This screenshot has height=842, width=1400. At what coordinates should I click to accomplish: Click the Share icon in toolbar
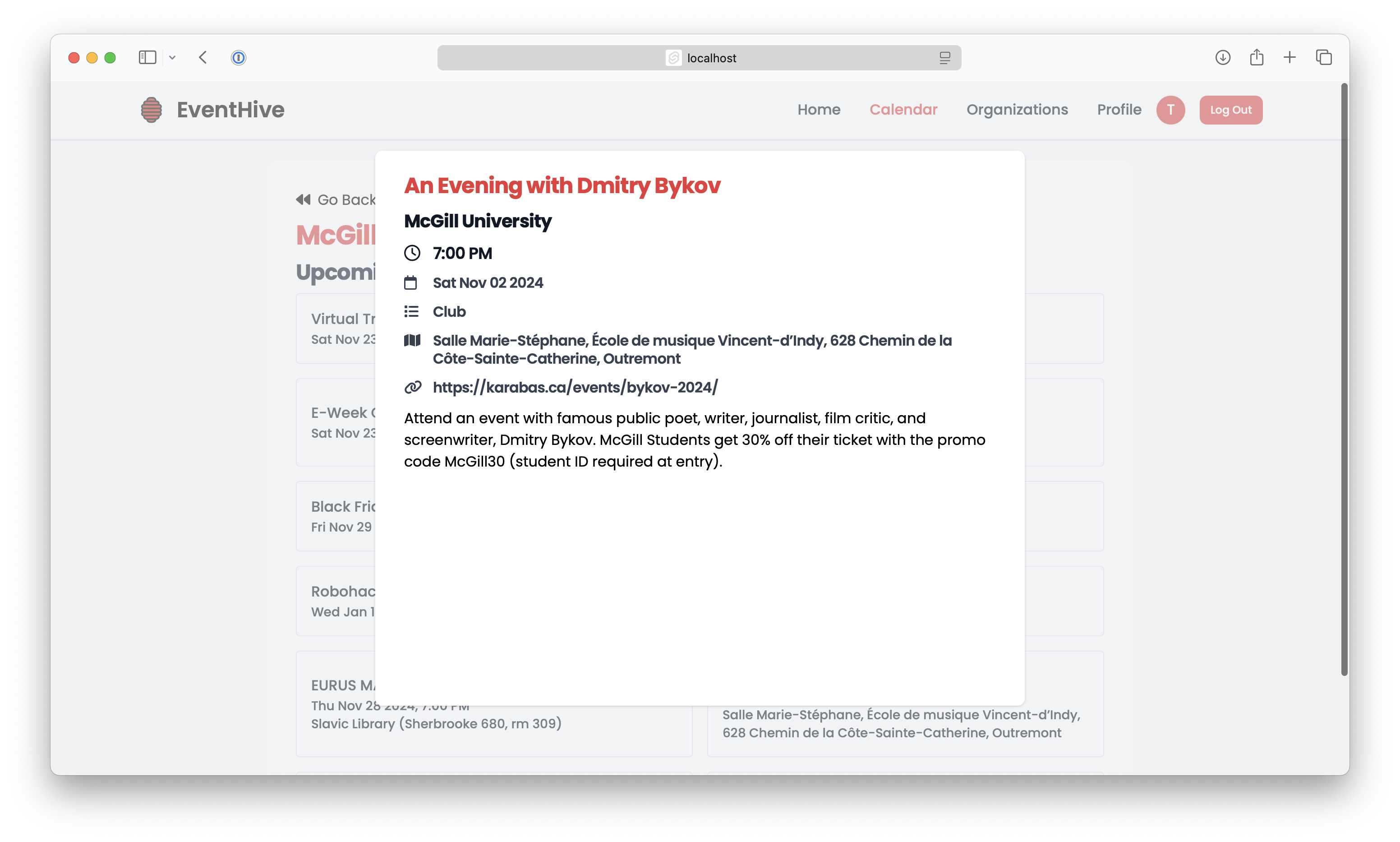point(1257,58)
